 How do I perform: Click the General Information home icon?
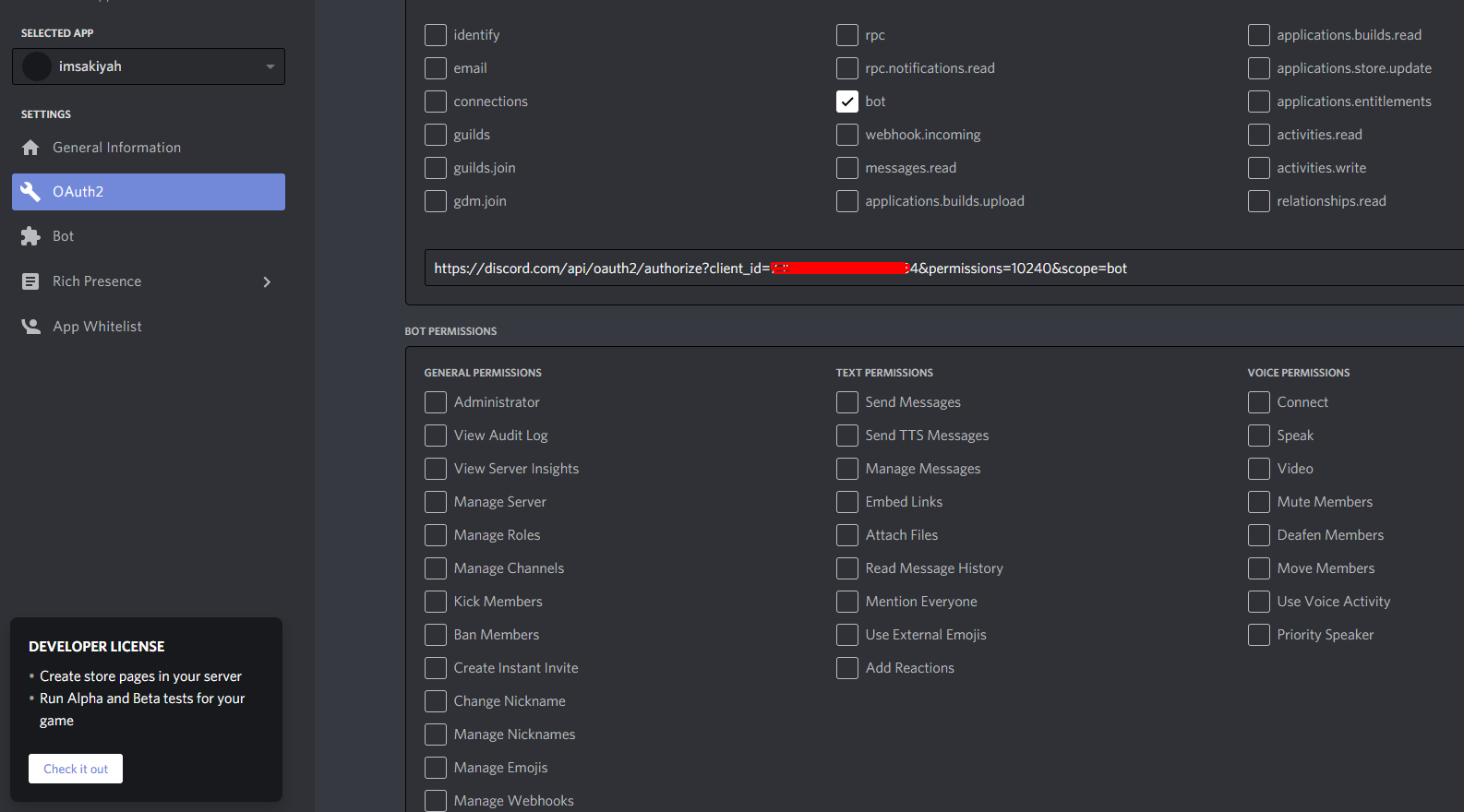click(30, 148)
